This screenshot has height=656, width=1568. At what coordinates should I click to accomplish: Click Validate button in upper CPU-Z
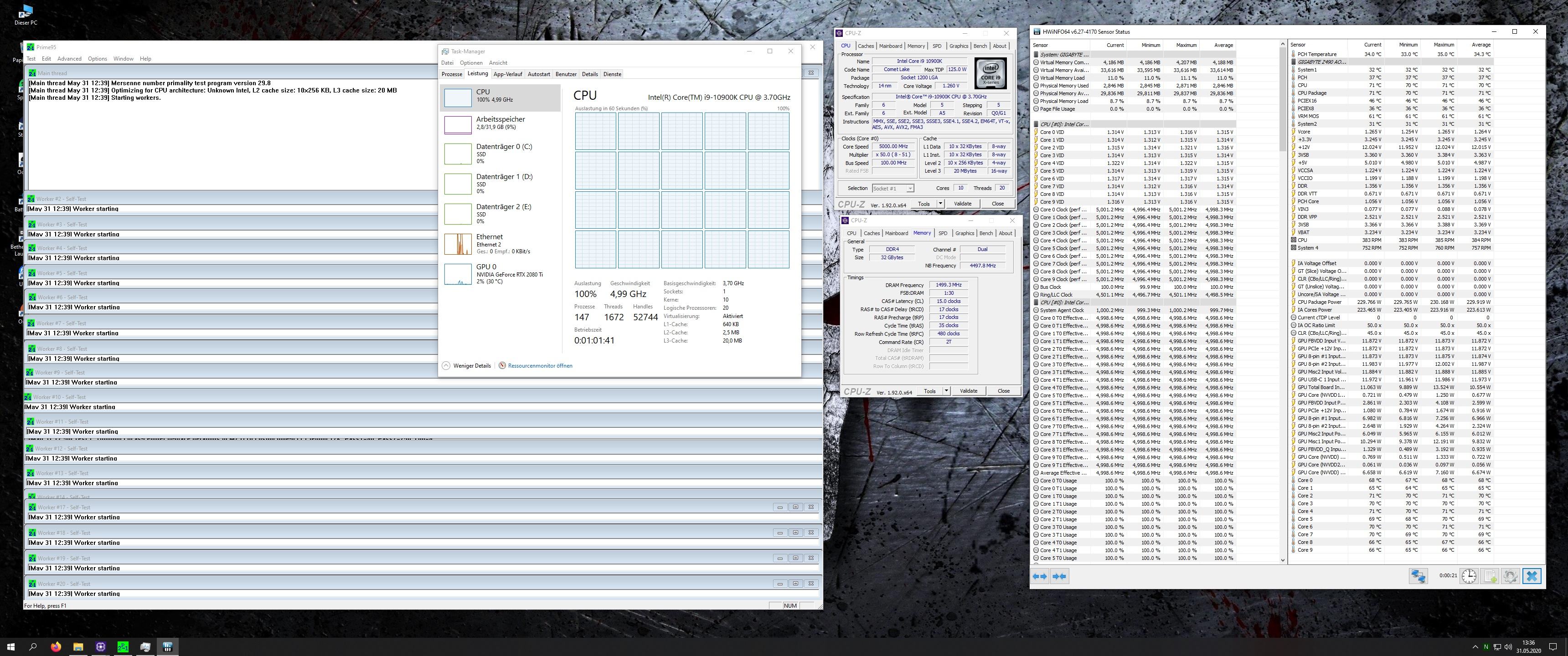[x=962, y=204]
